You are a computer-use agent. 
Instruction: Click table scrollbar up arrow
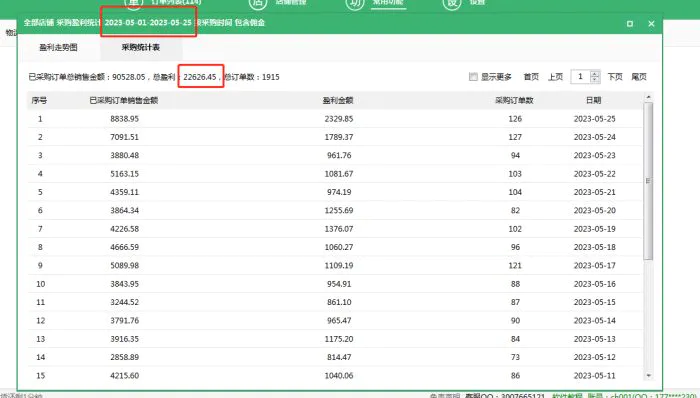[x=648, y=97]
